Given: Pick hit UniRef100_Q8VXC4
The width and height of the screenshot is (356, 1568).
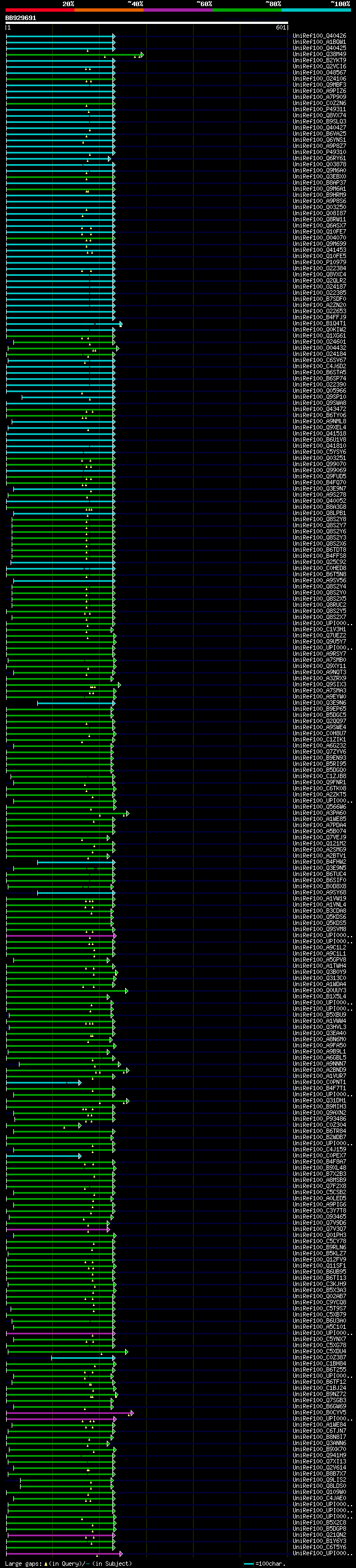Looking at the screenshot, I should [319, 275].
